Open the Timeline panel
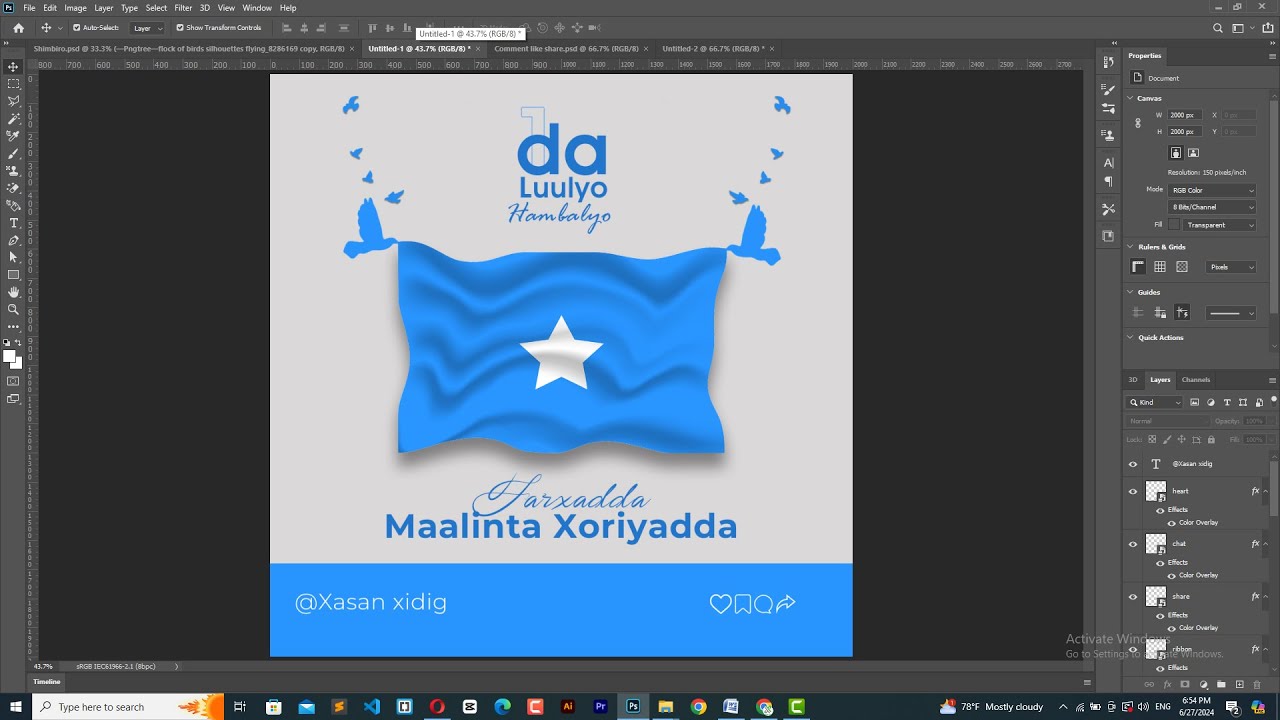Image resolution: width=1280 pixels, height=720 pixels. pos(47,682)
